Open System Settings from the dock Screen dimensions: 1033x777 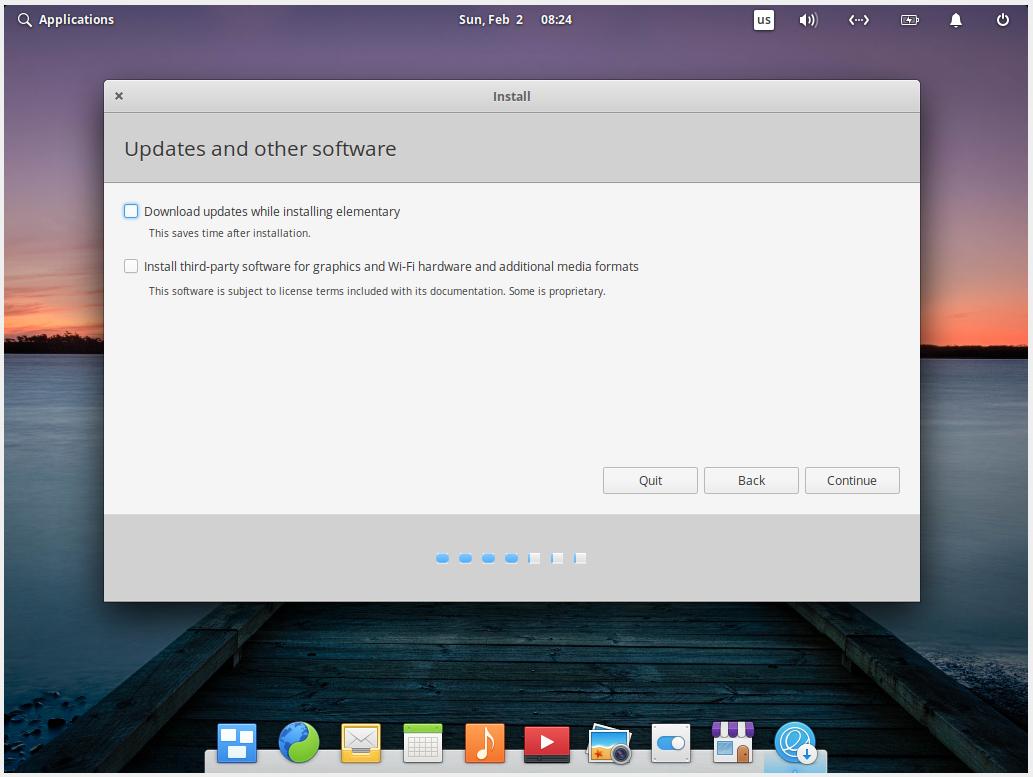[x=670, y=743]
